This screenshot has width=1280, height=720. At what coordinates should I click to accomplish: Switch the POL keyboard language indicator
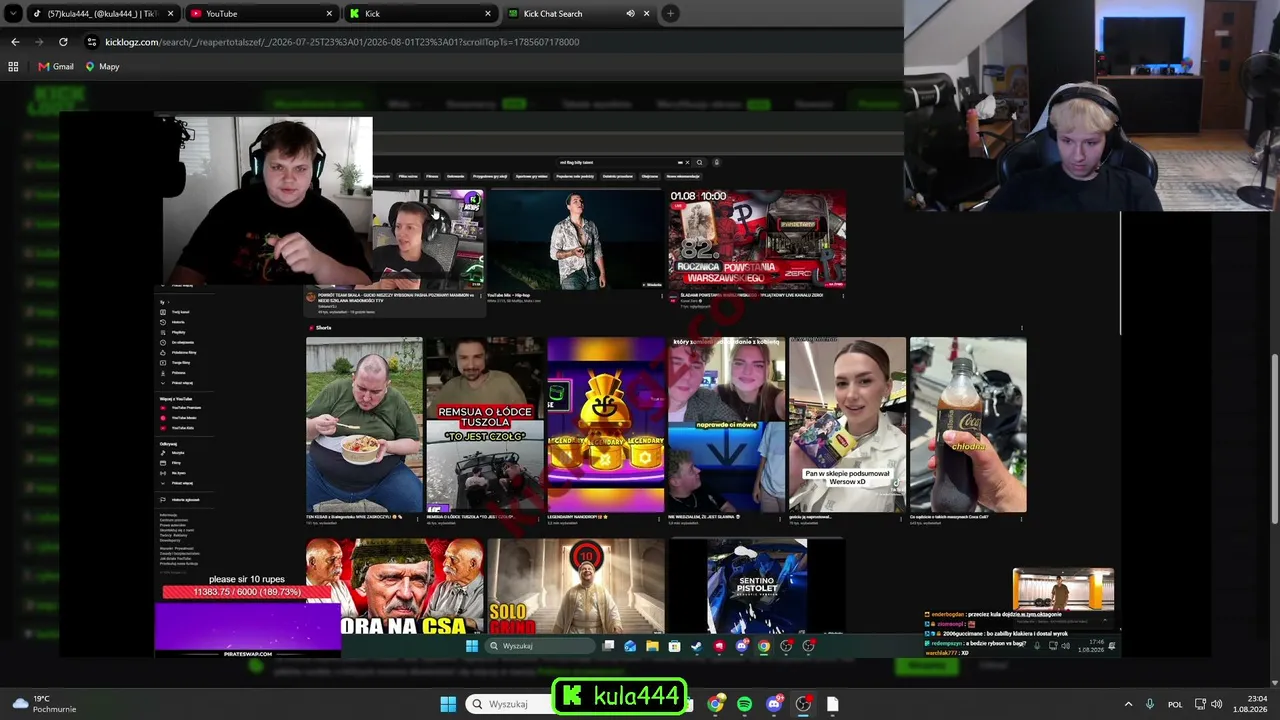click(x=1176, y=704)
